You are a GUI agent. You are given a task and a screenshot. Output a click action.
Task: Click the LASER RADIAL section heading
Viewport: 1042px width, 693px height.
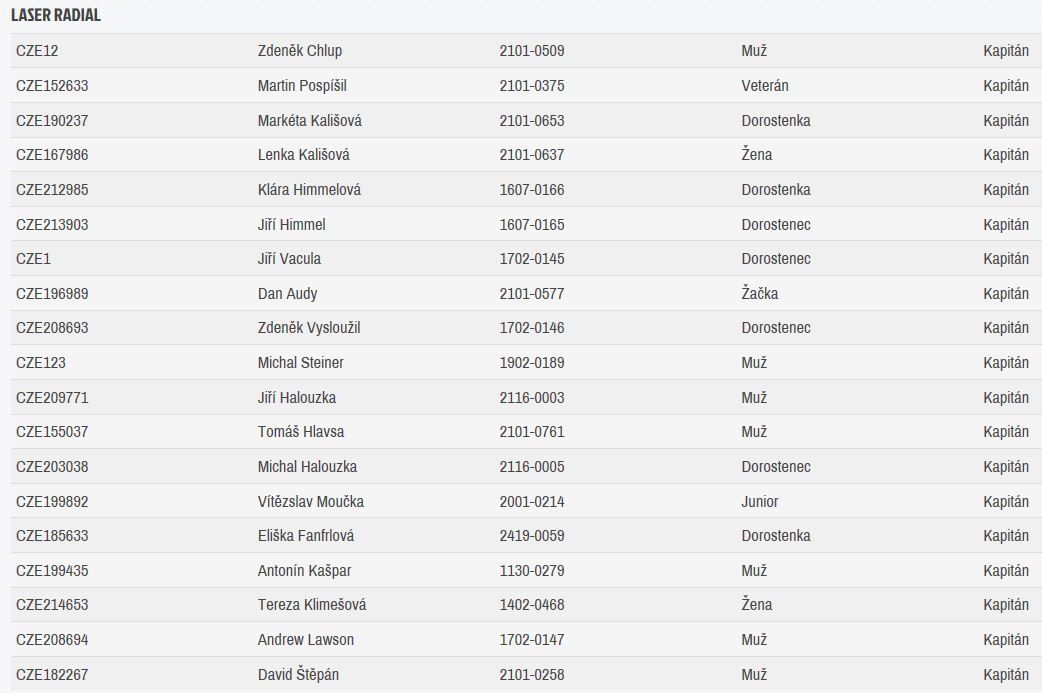pyautogui.click(x=56, y=15)
